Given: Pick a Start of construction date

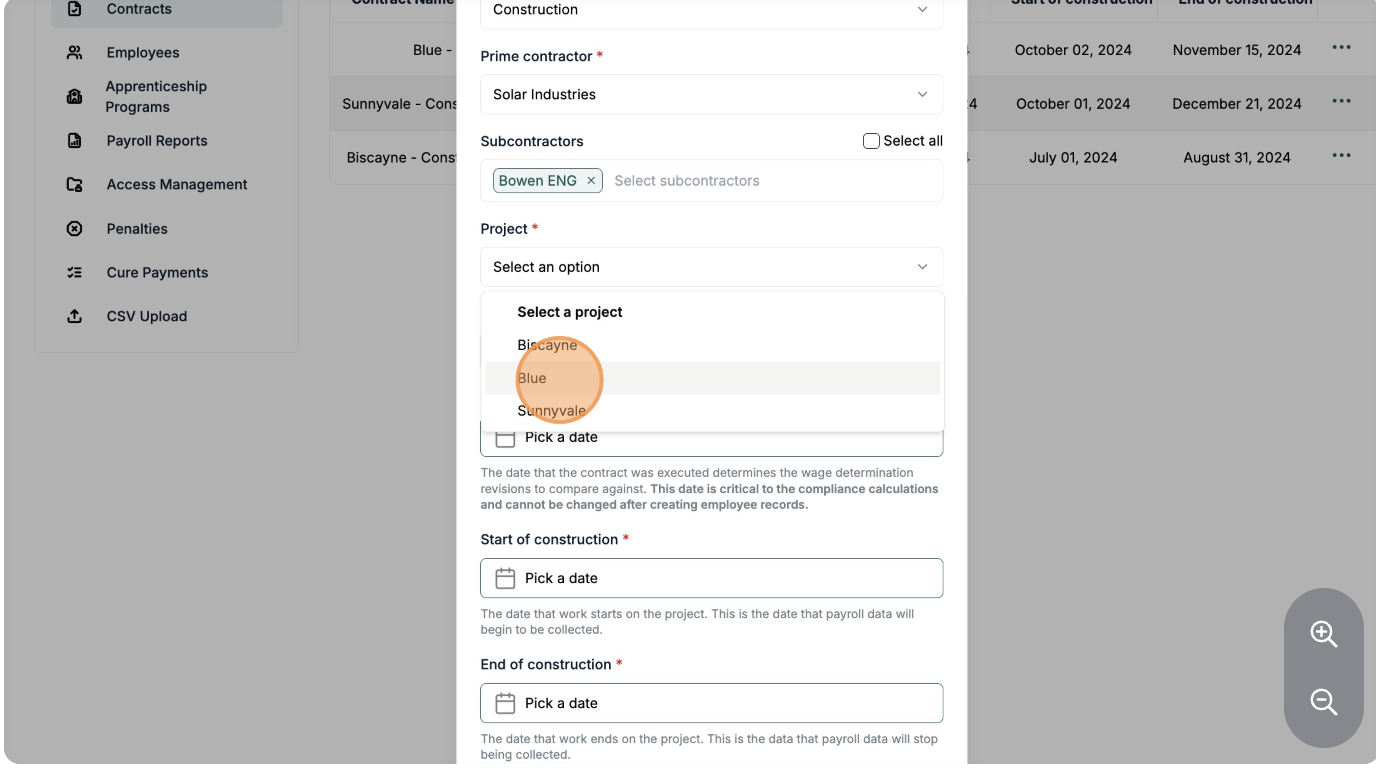Looking at the screenshot, I should tap(711, 578).
